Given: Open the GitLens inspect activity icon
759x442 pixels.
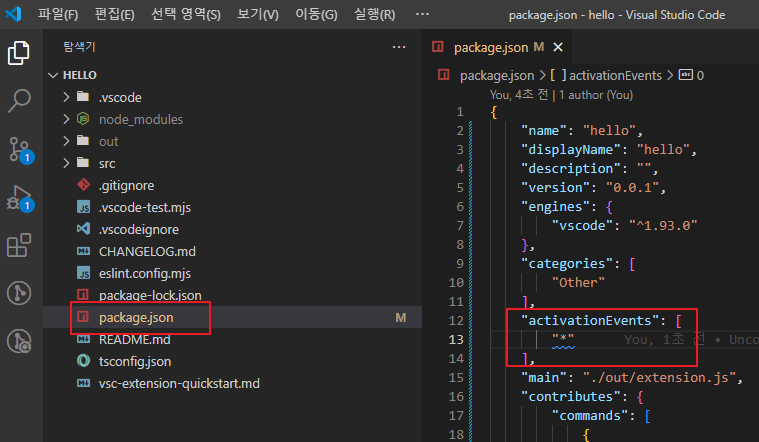Looking at the screenshot, I should 19,341.
